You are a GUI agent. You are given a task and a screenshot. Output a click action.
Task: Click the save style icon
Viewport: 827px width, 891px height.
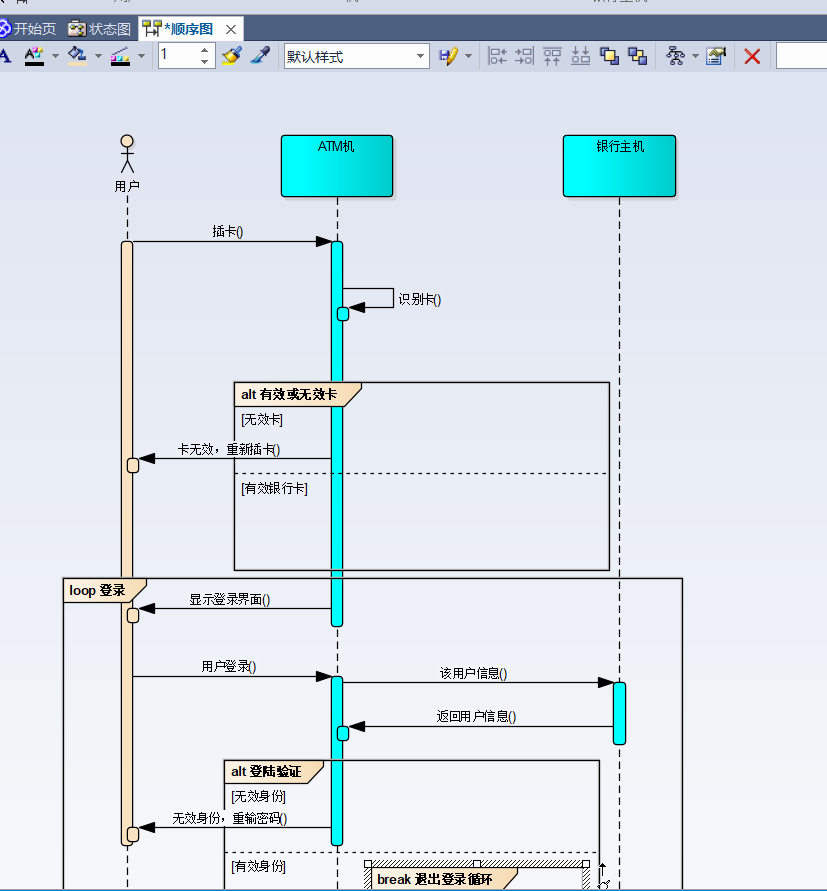[x=448, y=56]
